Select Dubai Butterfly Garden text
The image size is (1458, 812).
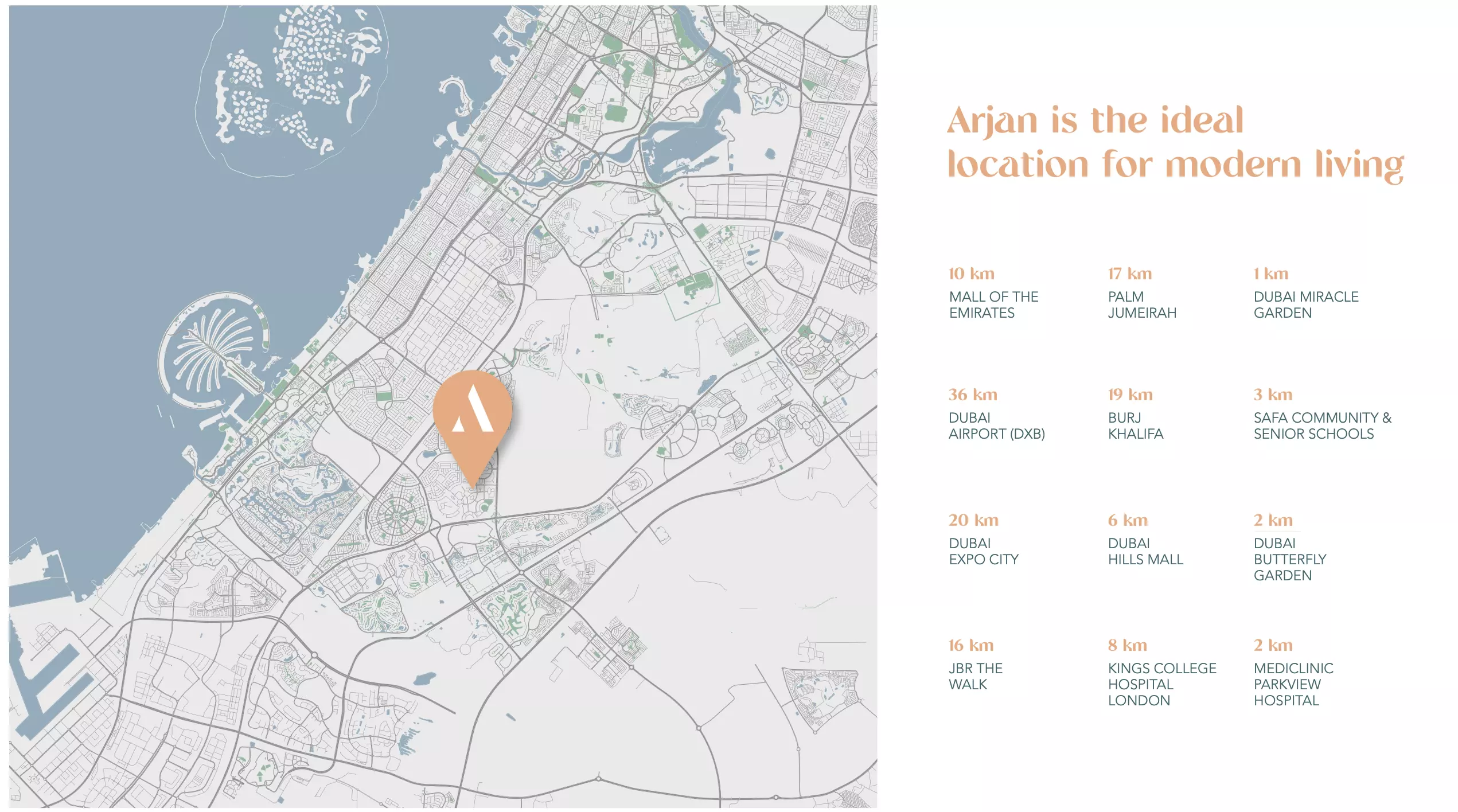[x=1289, y=559]
